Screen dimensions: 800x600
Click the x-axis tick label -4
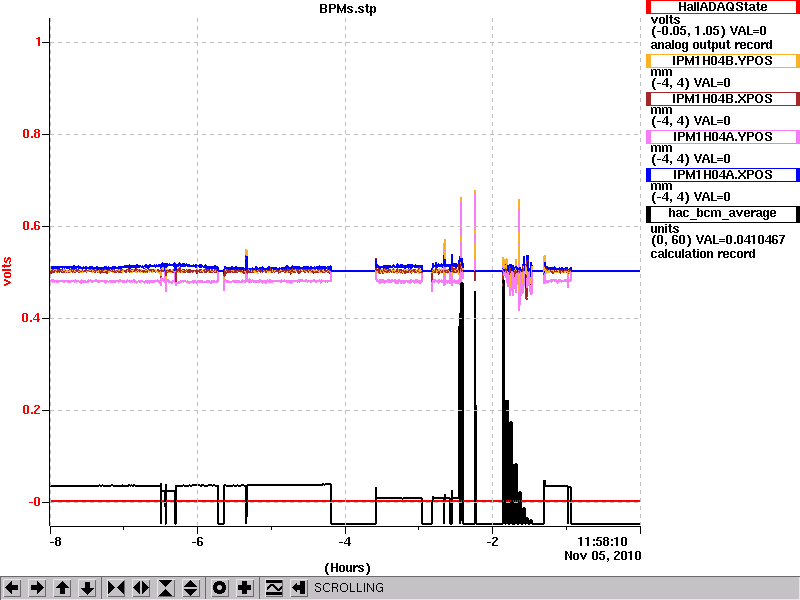click(x=345, y=542)
